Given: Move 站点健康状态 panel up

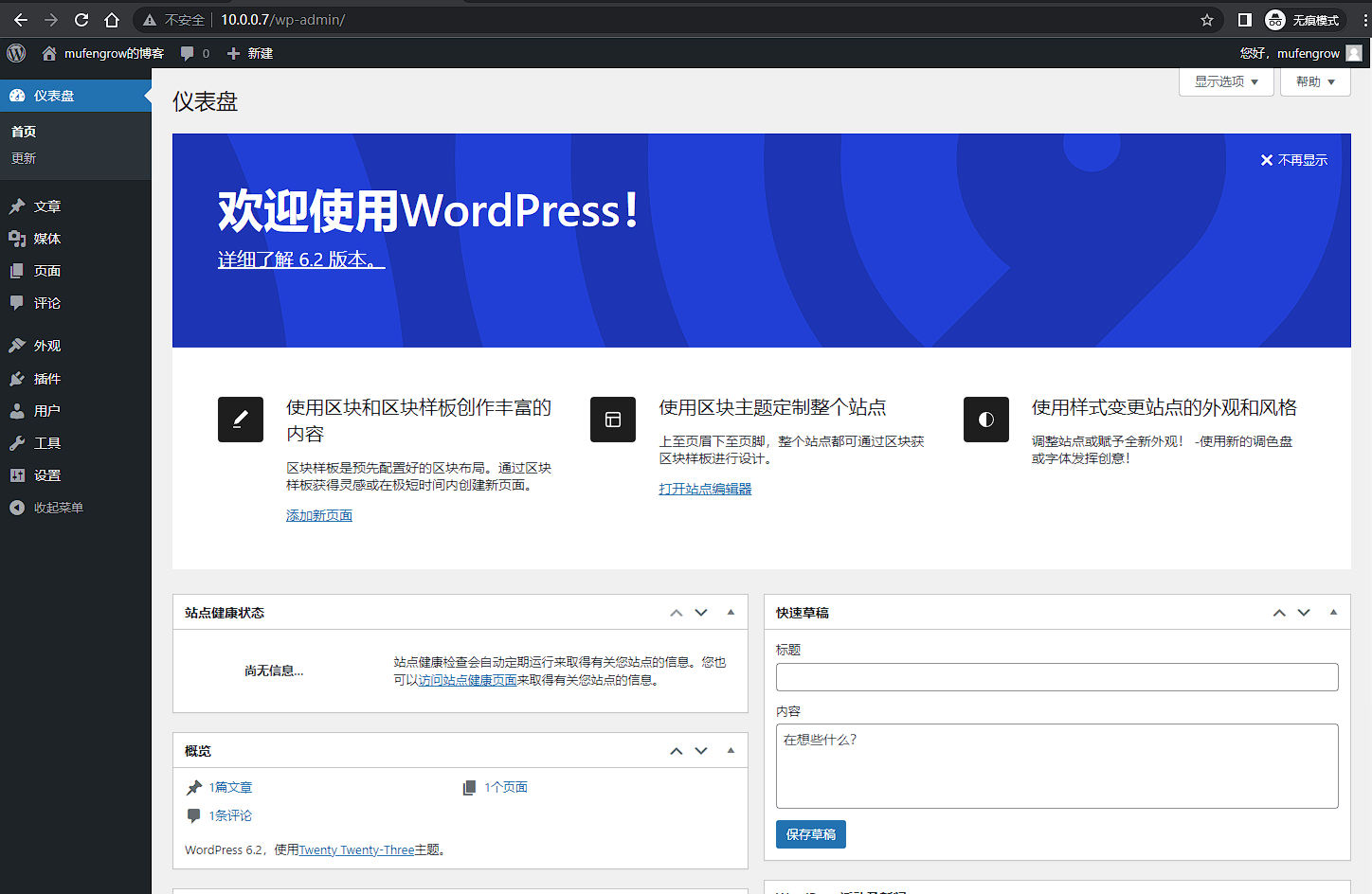Looking at the screenshot, I should [x=677, y=613].
